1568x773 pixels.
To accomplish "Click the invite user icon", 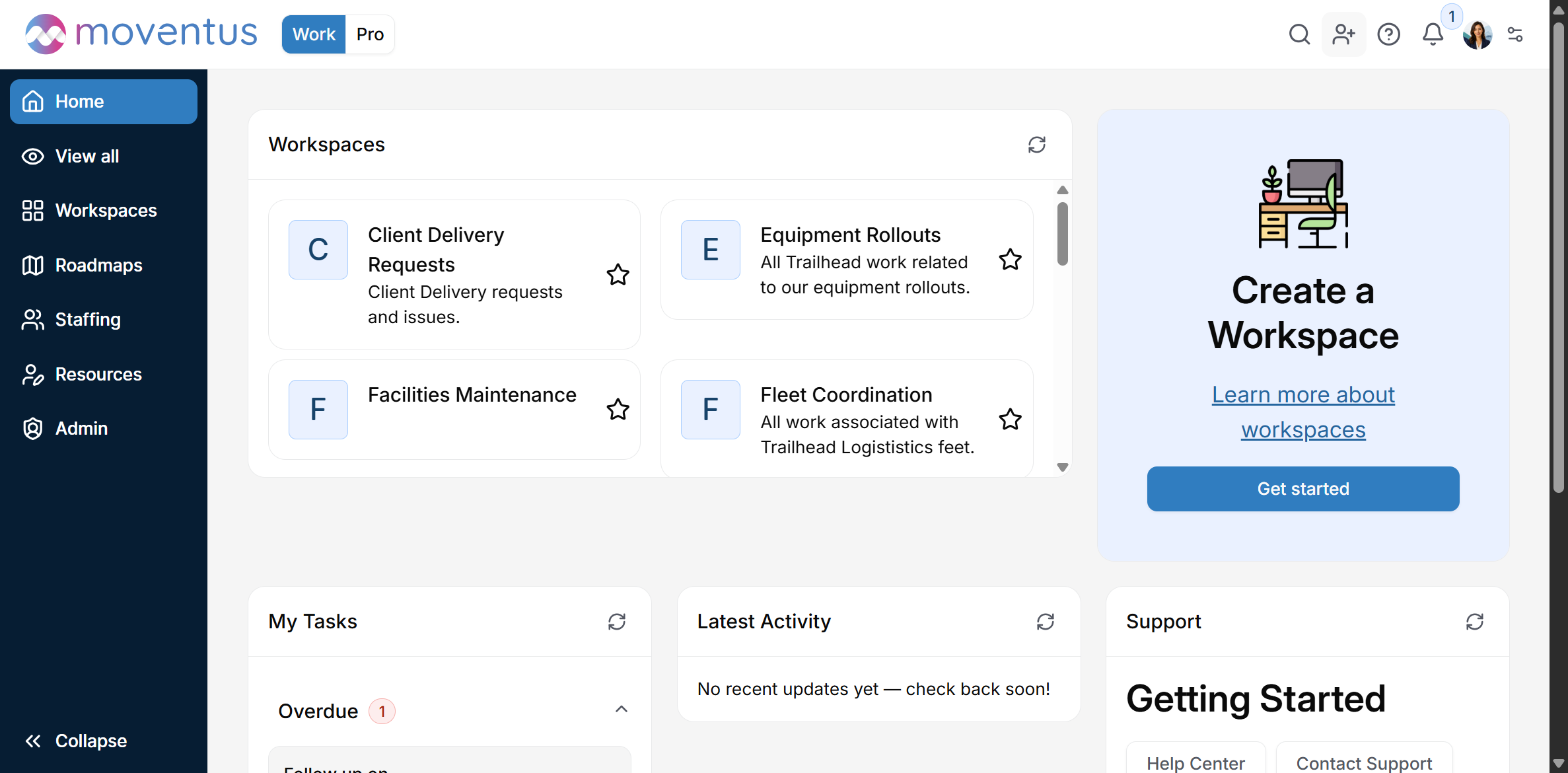I will 1343,34.
